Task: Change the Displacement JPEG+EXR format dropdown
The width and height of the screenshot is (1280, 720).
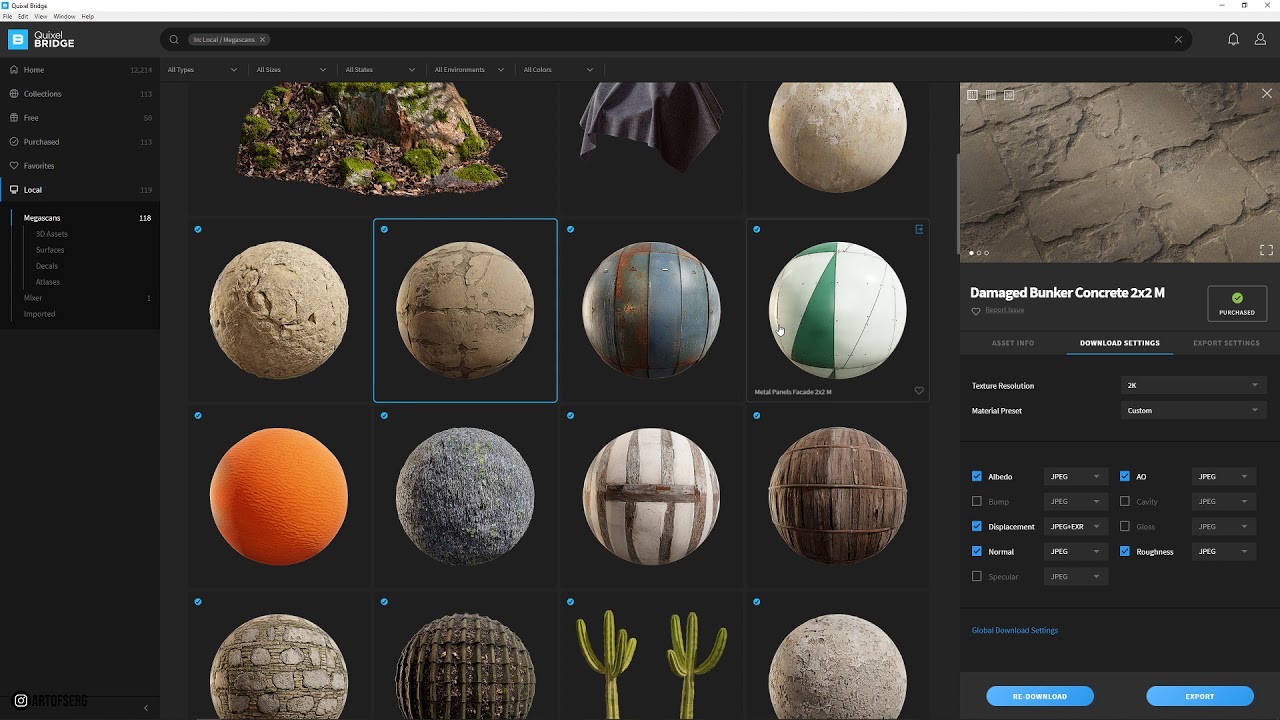Action: pyautogui.click(x=1076, y=527)
